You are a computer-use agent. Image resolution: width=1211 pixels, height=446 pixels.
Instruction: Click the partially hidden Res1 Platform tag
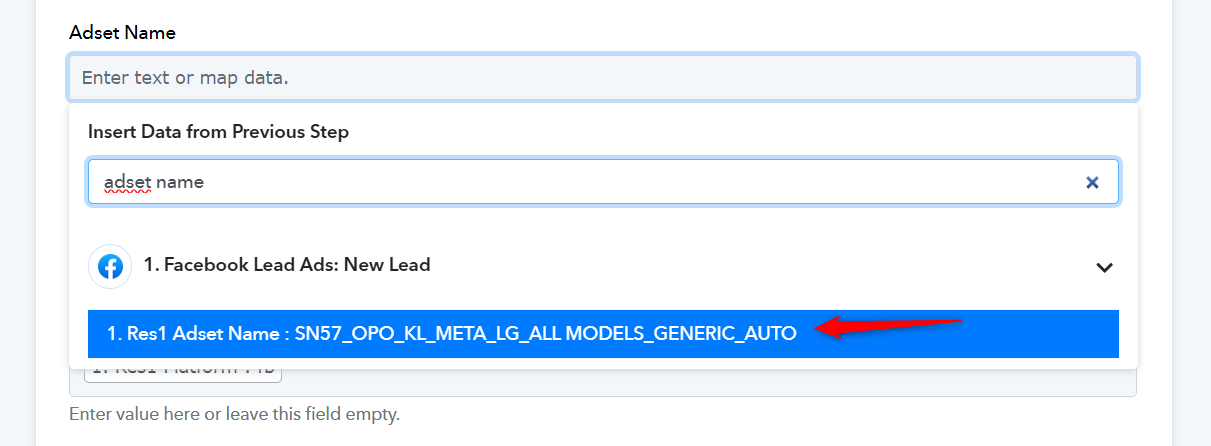(x=183, y=370)
